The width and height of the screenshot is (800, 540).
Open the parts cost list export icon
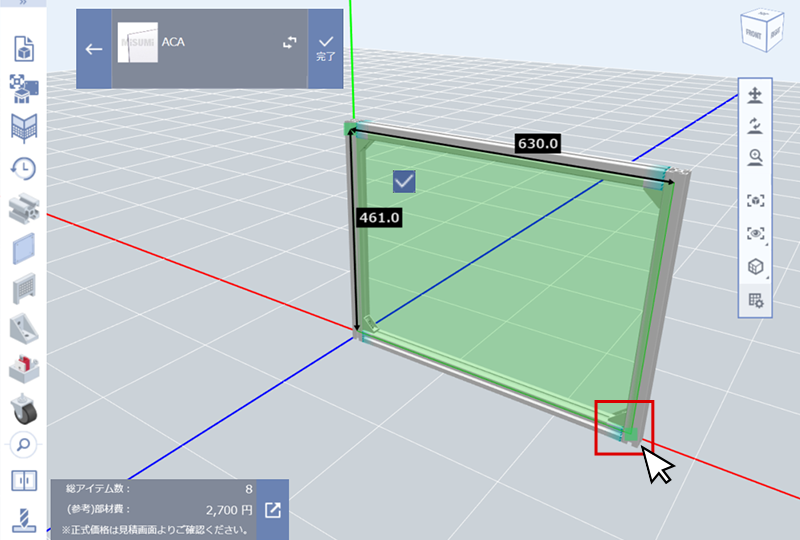[273, 510]
